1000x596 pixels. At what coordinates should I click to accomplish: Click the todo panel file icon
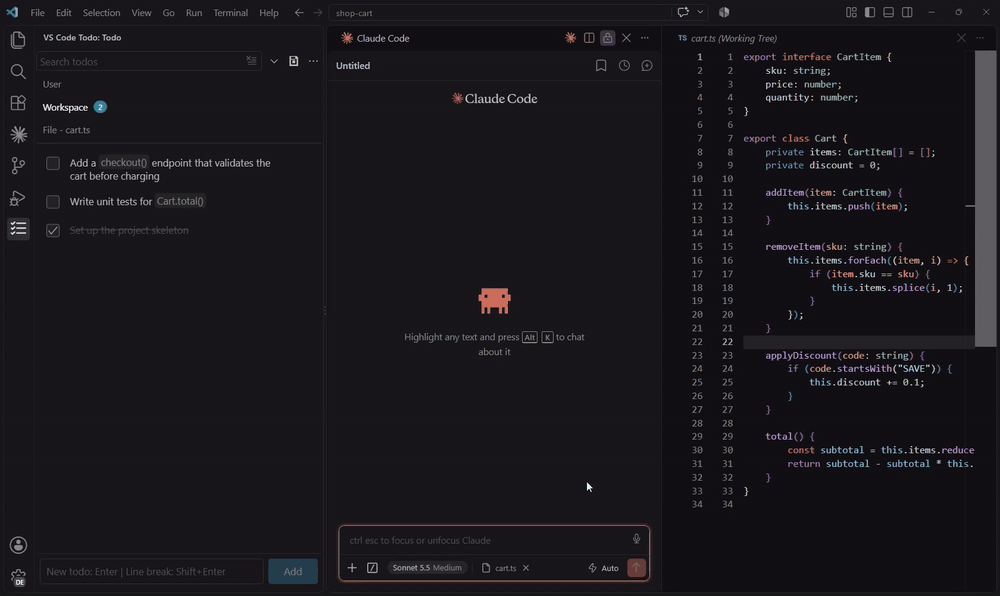click(293, 61)
